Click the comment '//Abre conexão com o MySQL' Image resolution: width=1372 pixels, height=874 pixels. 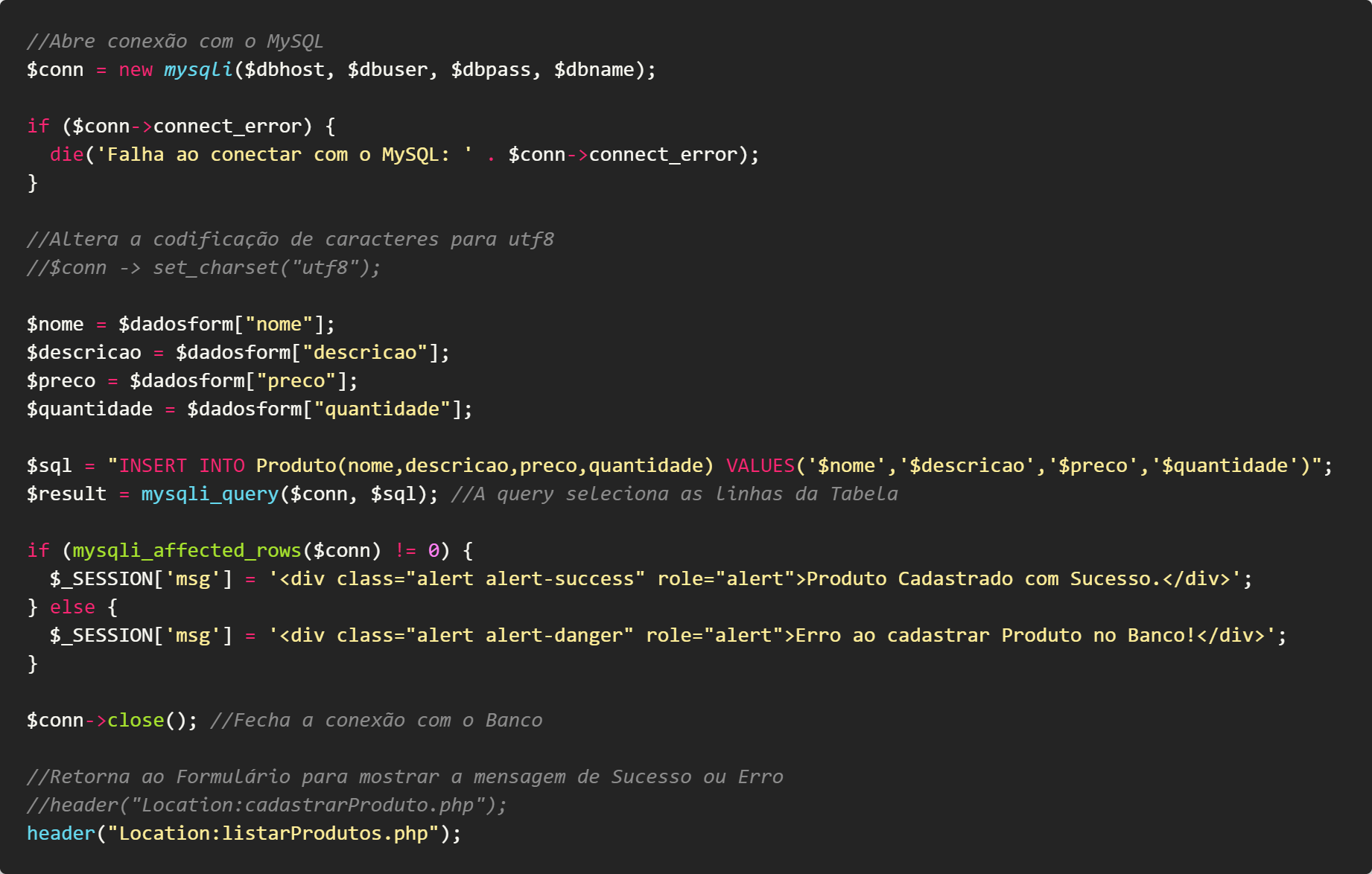(x=175, y=41)
